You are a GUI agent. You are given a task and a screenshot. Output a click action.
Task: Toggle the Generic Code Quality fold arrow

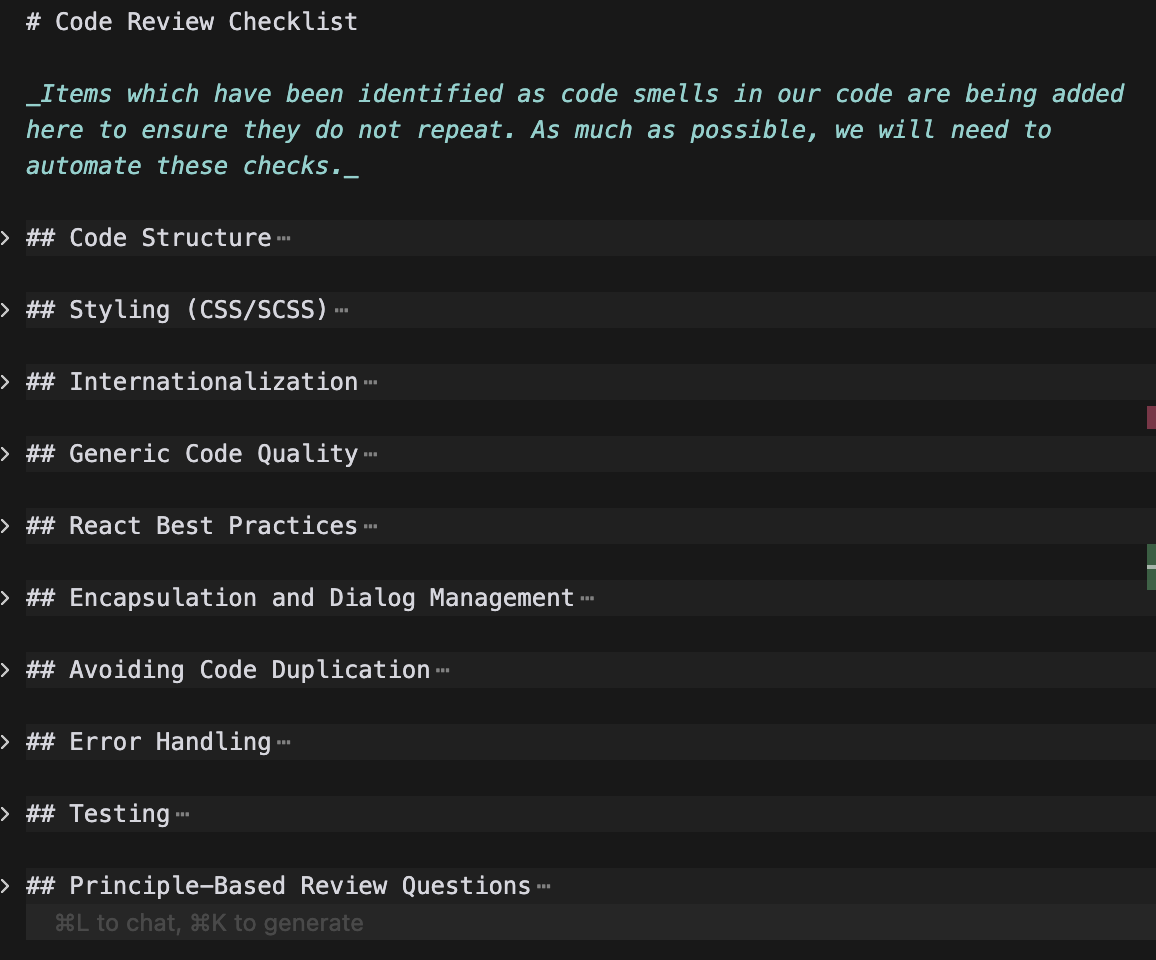click(7, 454)
